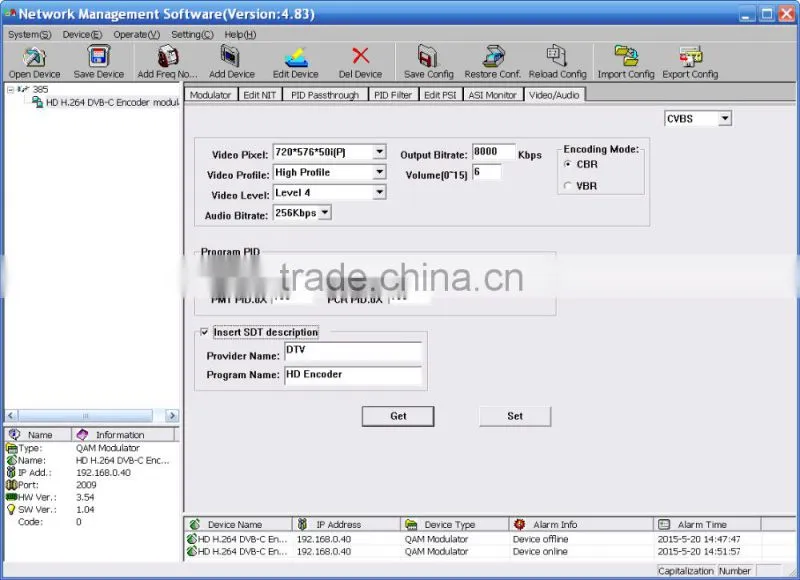
Task: Click the Port row icon
Action: coord(11,485)
